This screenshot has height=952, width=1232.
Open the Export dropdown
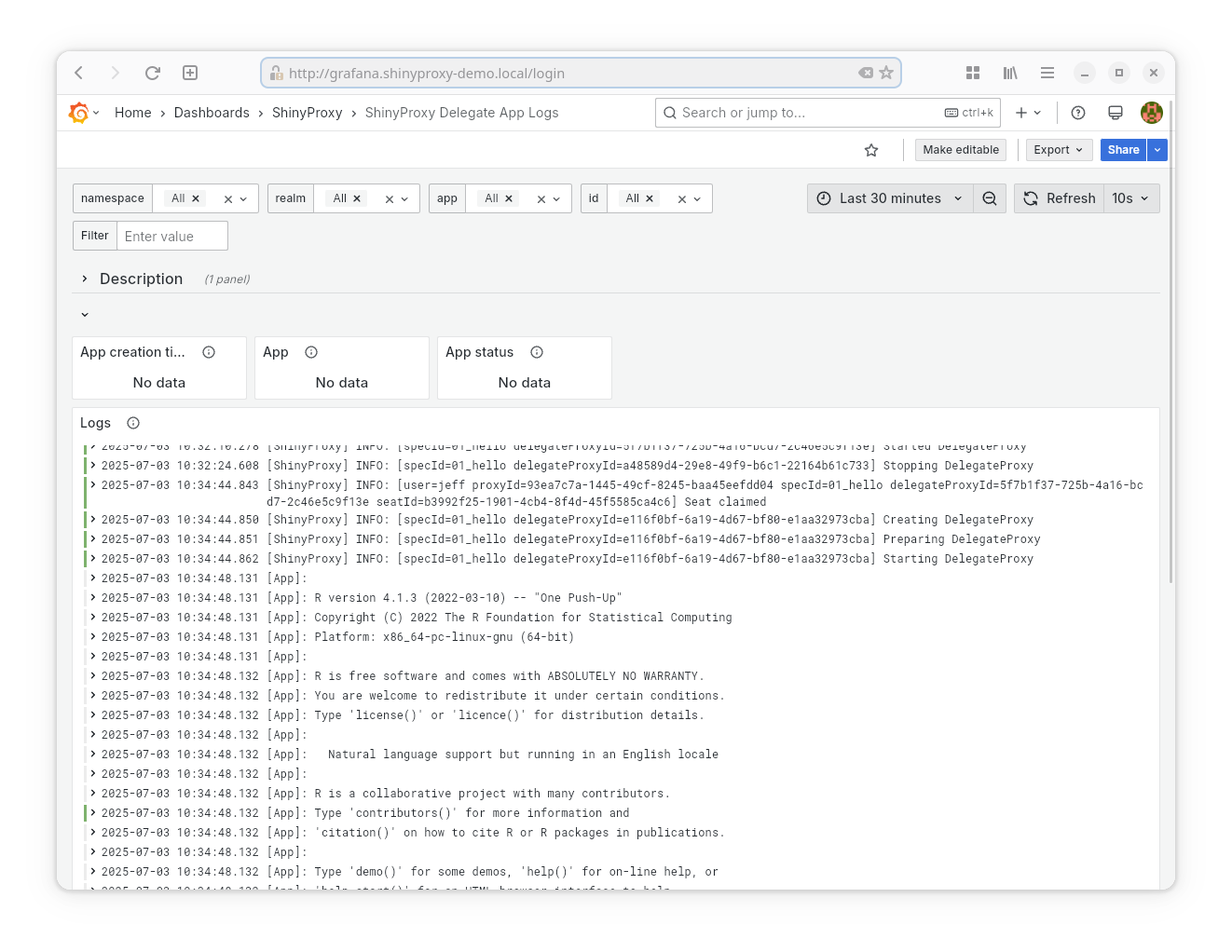click(1059, 150)
